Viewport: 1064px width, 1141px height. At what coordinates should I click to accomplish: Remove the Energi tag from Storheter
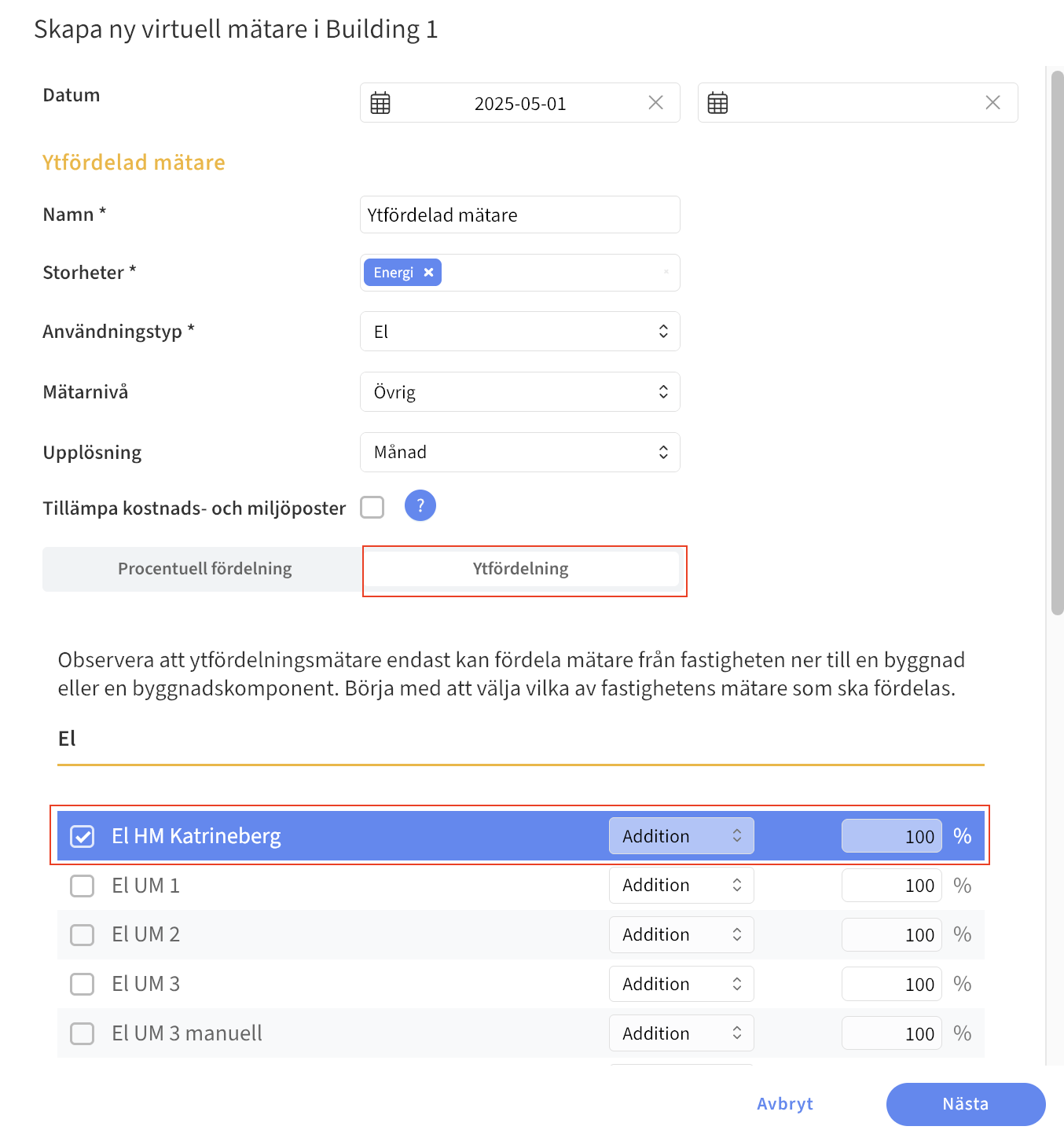pos(429,273)
